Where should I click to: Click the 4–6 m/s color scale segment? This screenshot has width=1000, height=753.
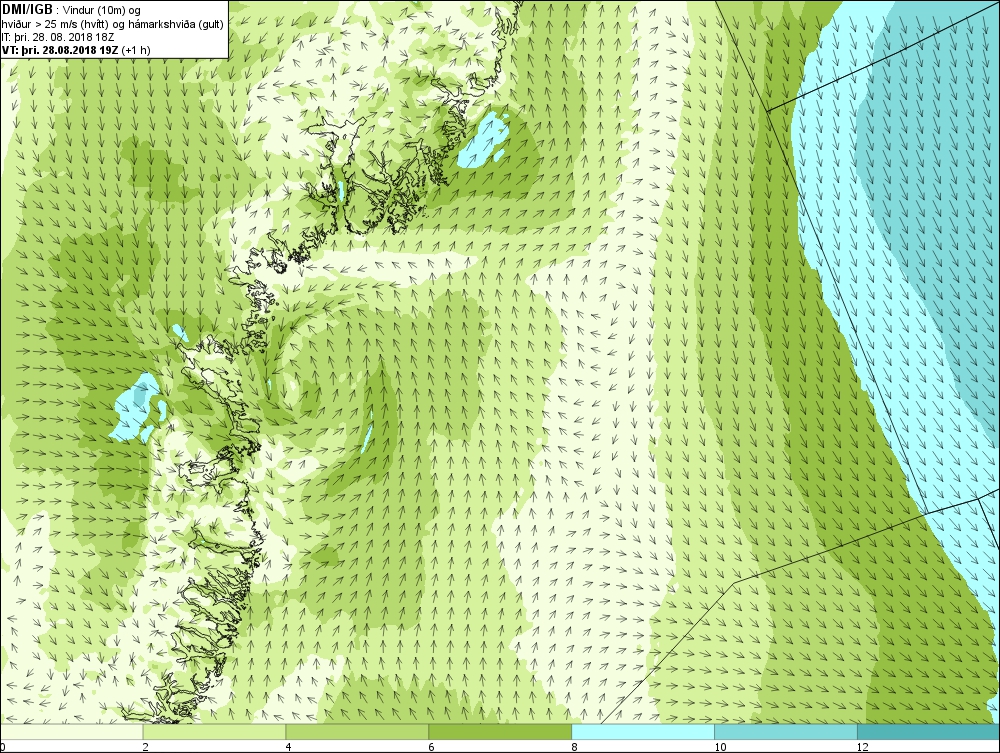pyautogui.click(x=357, y=731)
